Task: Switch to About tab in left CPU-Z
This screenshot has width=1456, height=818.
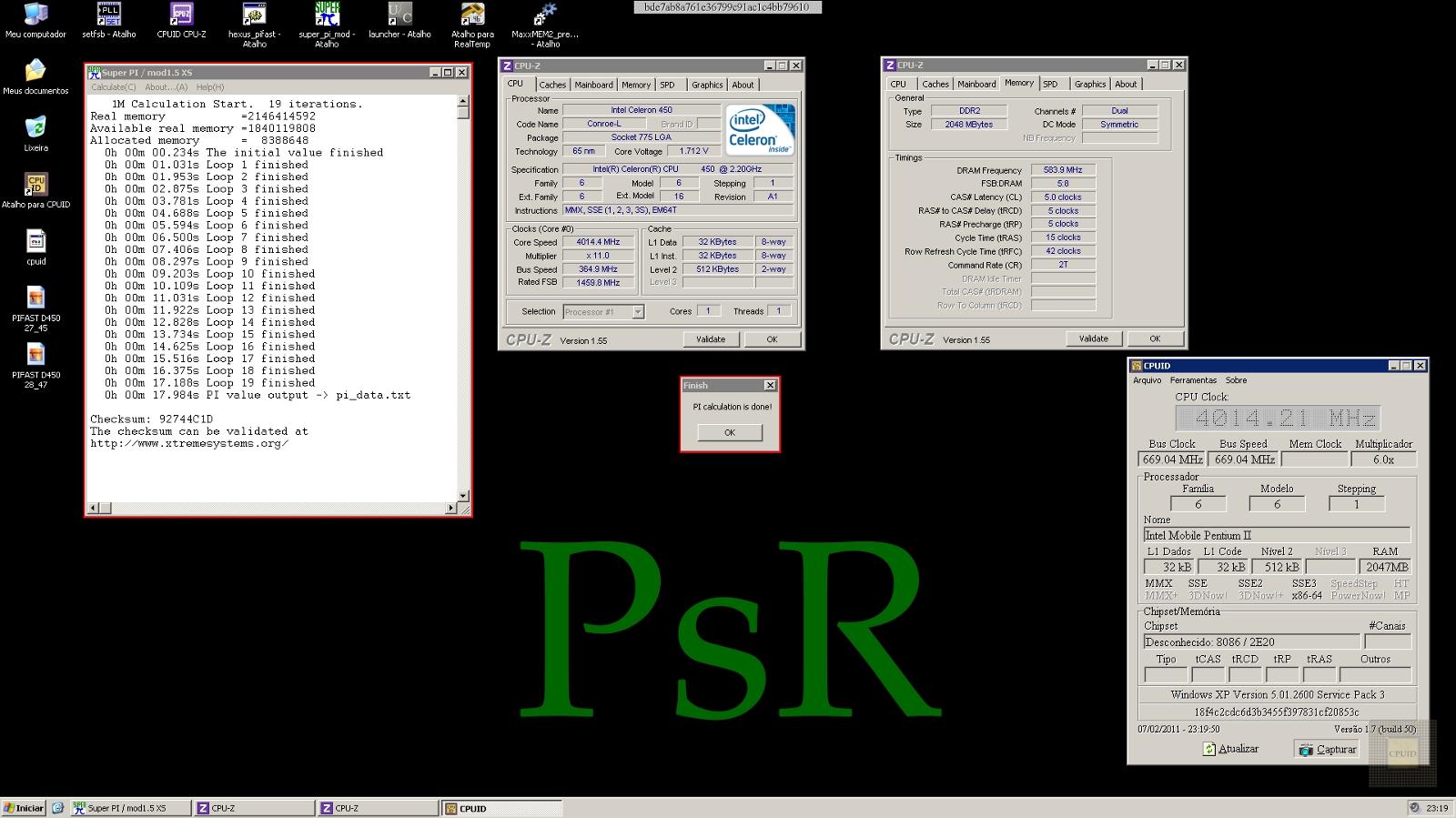Action: tap(743, 85)
